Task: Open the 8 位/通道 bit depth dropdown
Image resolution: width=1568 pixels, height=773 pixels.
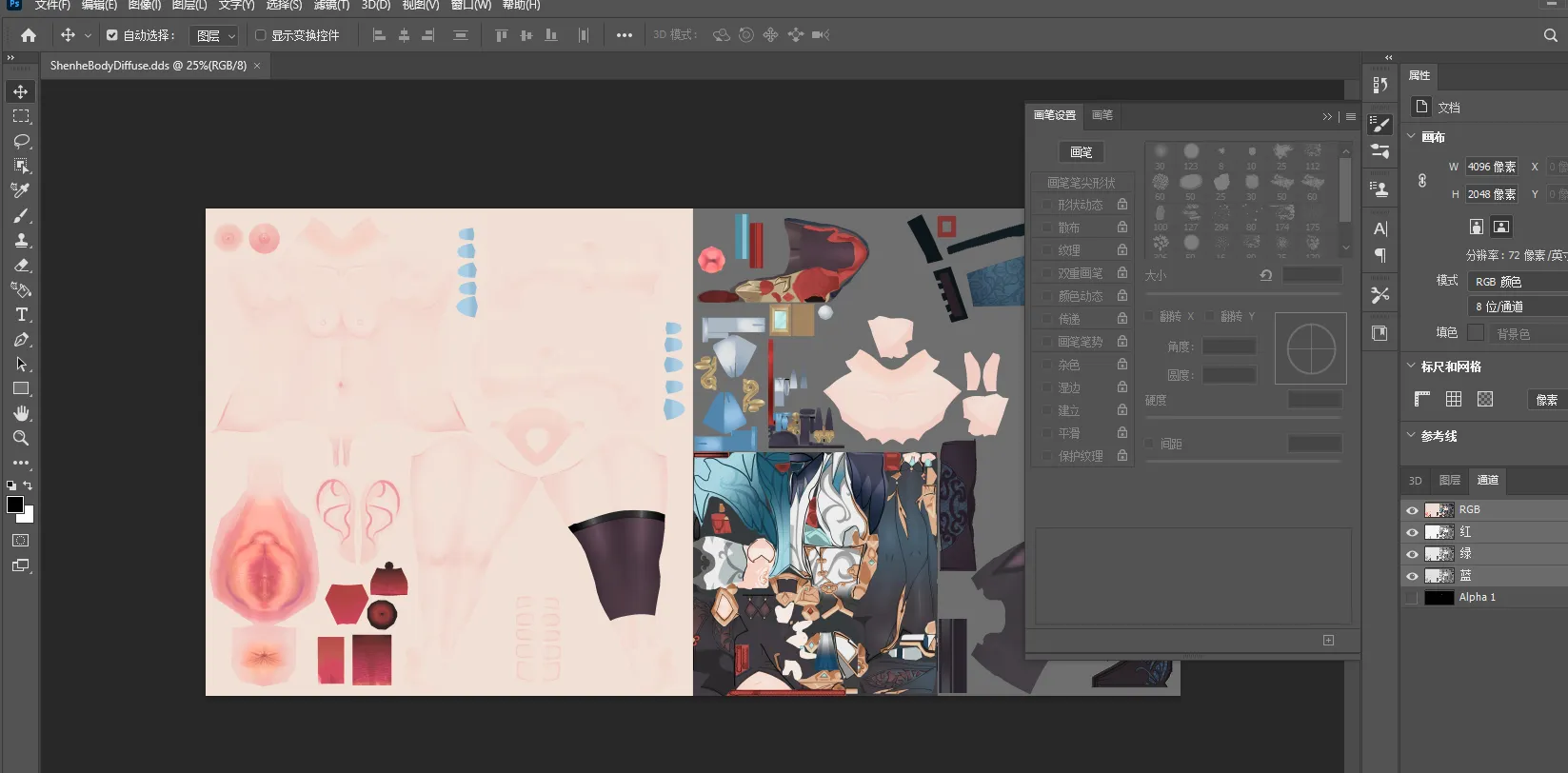Action: click(x=1518, y=307)
